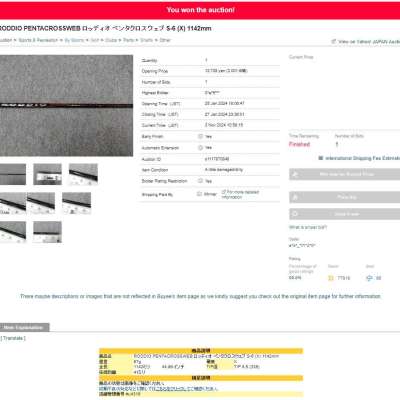
Task: Click the Place Bid button
Action: click(x=345, y=197)
